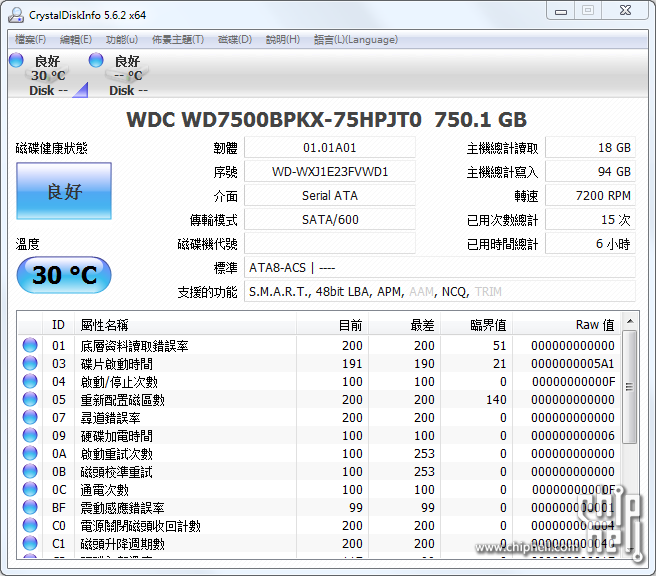Select attribute name 震動感應錯誤率
Image resolution: width=656 pixels, height=576 pixels.
[123, 508]
